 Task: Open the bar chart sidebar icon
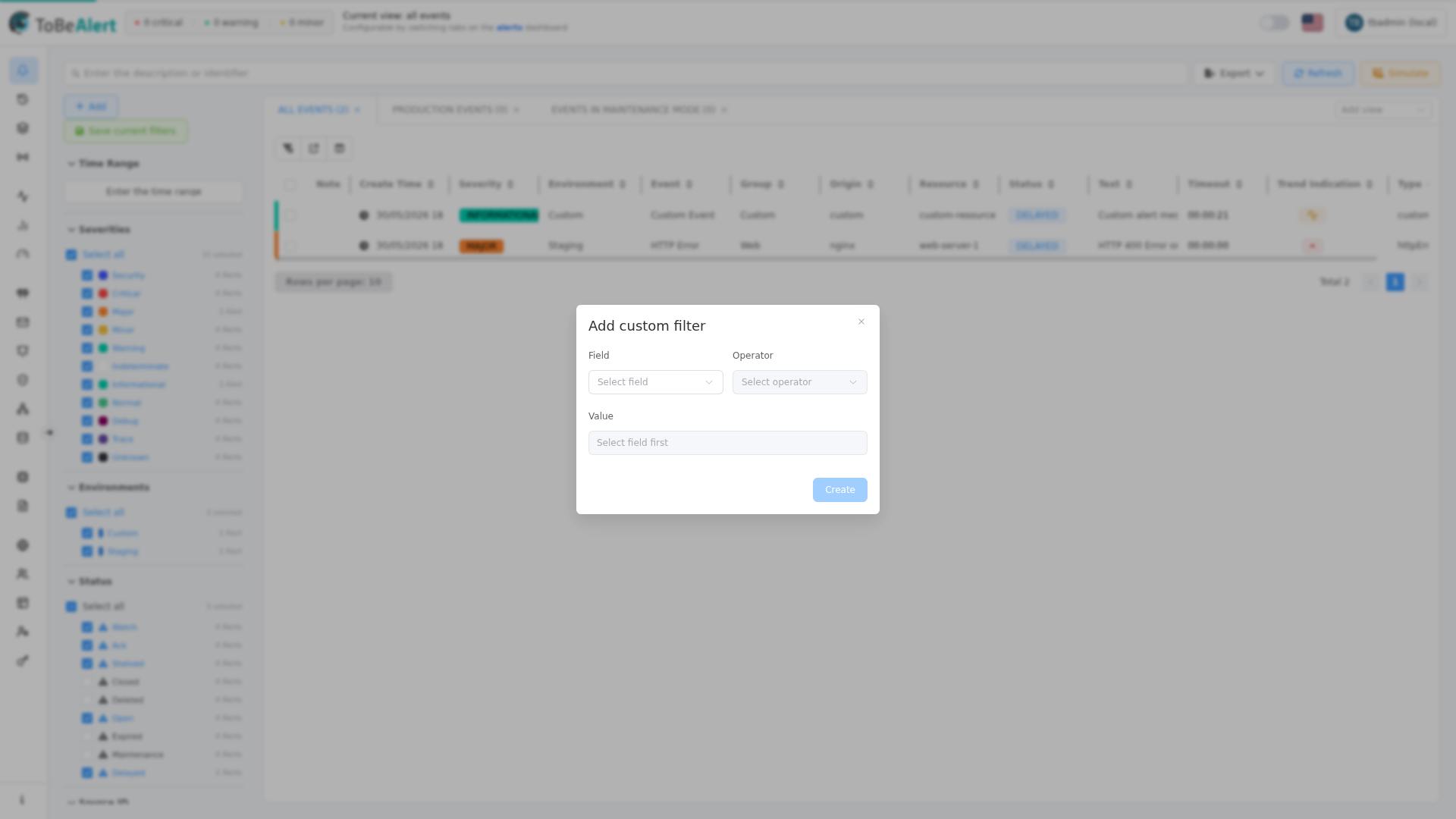pyautogui.click(x=23, y=225)
